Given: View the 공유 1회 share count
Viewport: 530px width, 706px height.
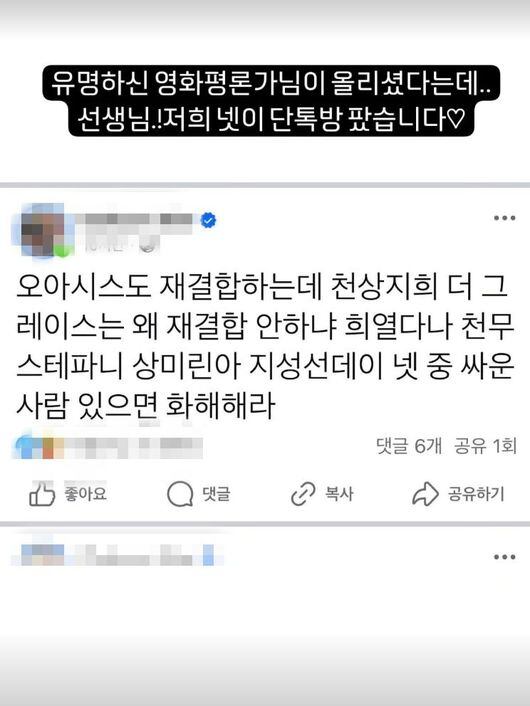Looking at the screenshot, I should click(x=485, y=446).
